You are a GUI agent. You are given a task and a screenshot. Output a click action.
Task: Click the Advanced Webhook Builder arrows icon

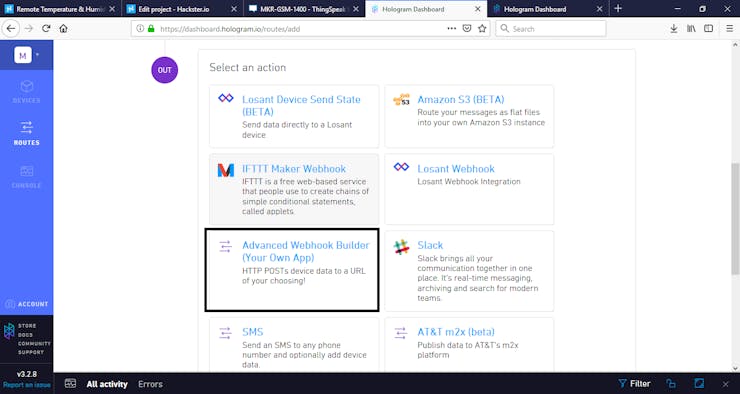pos(226,246)
